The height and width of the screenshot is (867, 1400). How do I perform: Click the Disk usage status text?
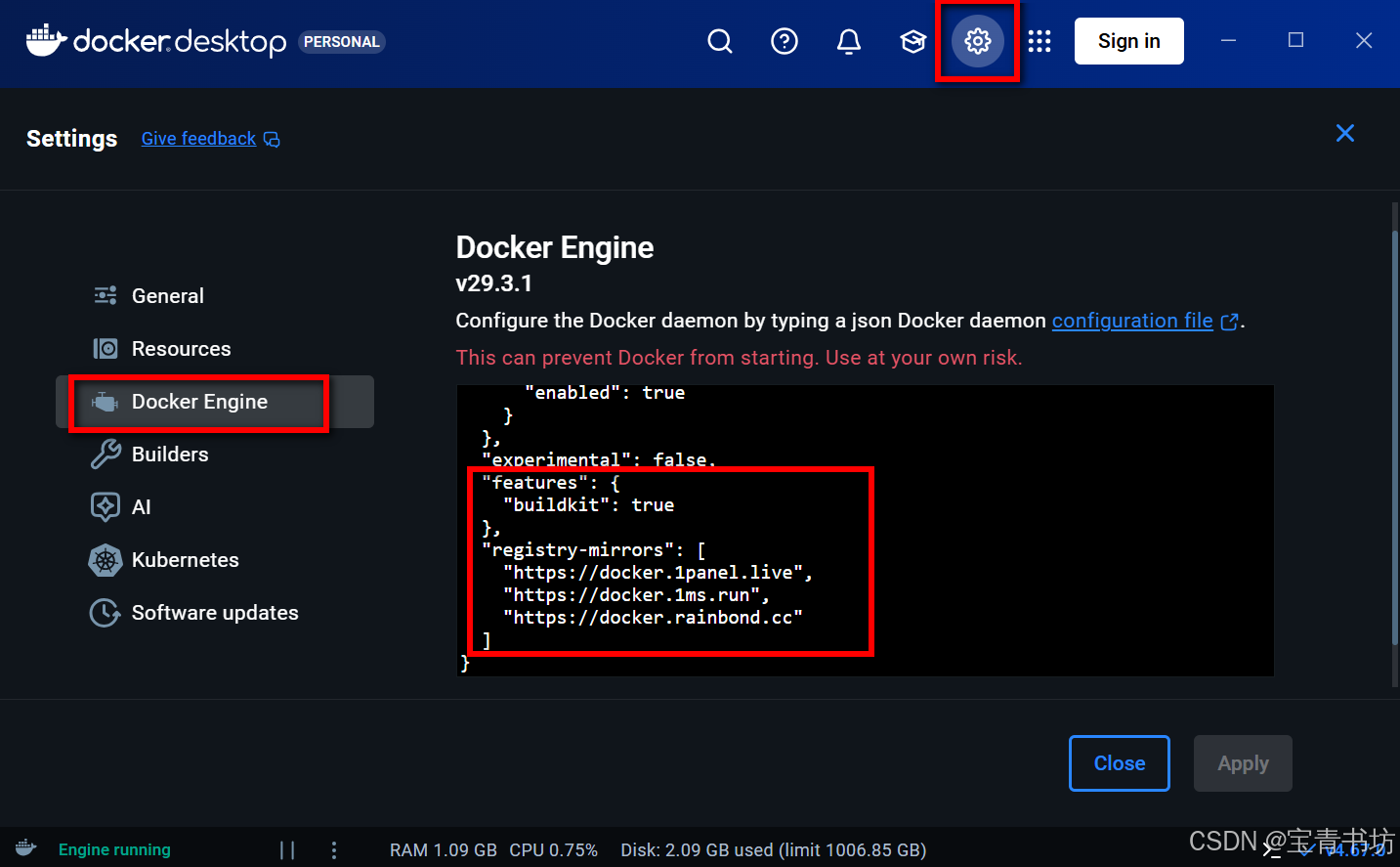click(x=774, y=850)
